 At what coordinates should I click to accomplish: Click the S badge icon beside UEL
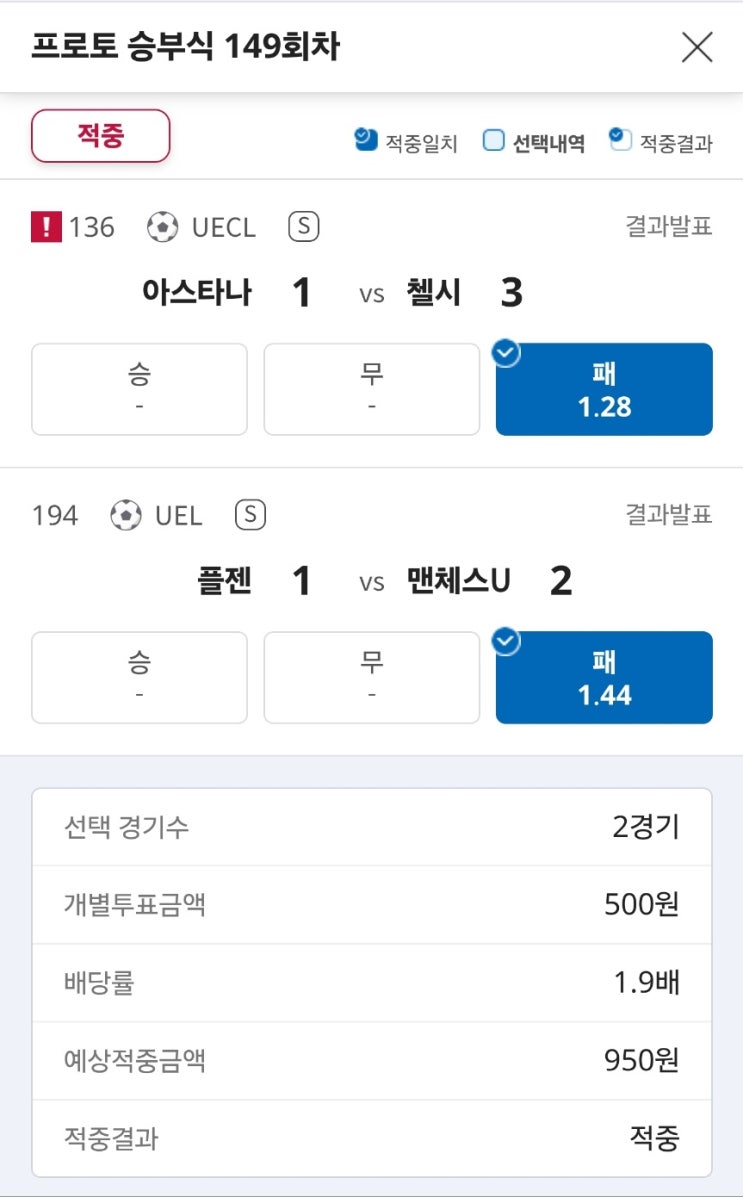click(250, 515)
